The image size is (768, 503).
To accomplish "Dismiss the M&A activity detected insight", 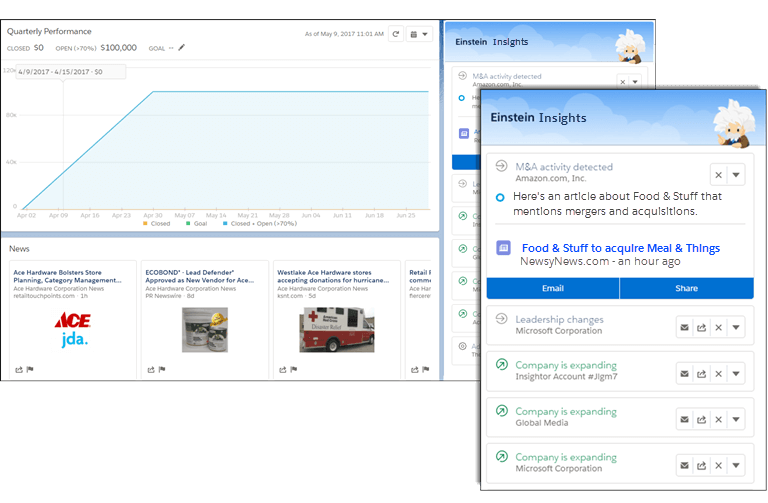I will click(x=718, y=174).
